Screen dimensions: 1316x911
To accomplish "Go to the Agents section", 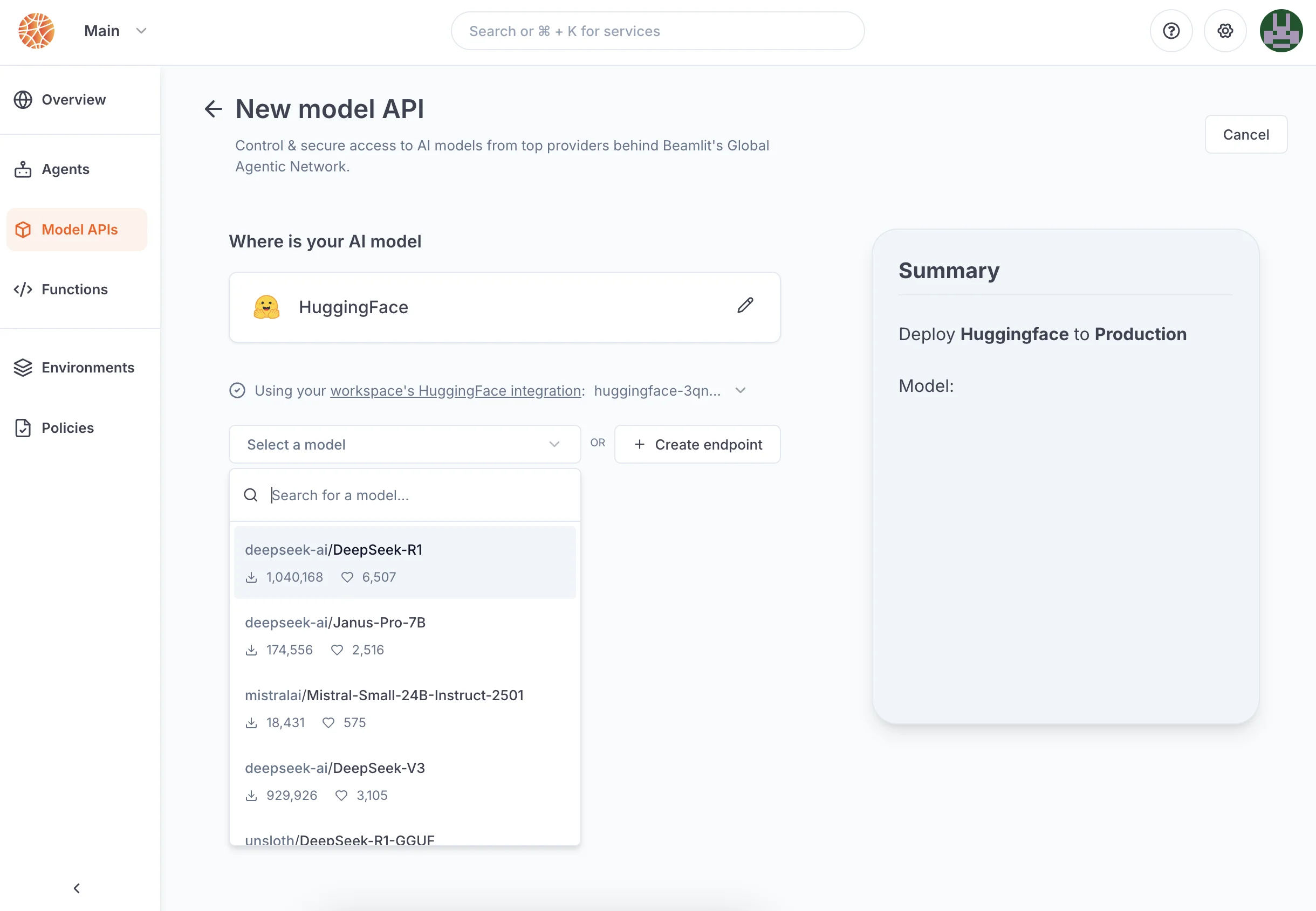I will [x=77, y=169].
